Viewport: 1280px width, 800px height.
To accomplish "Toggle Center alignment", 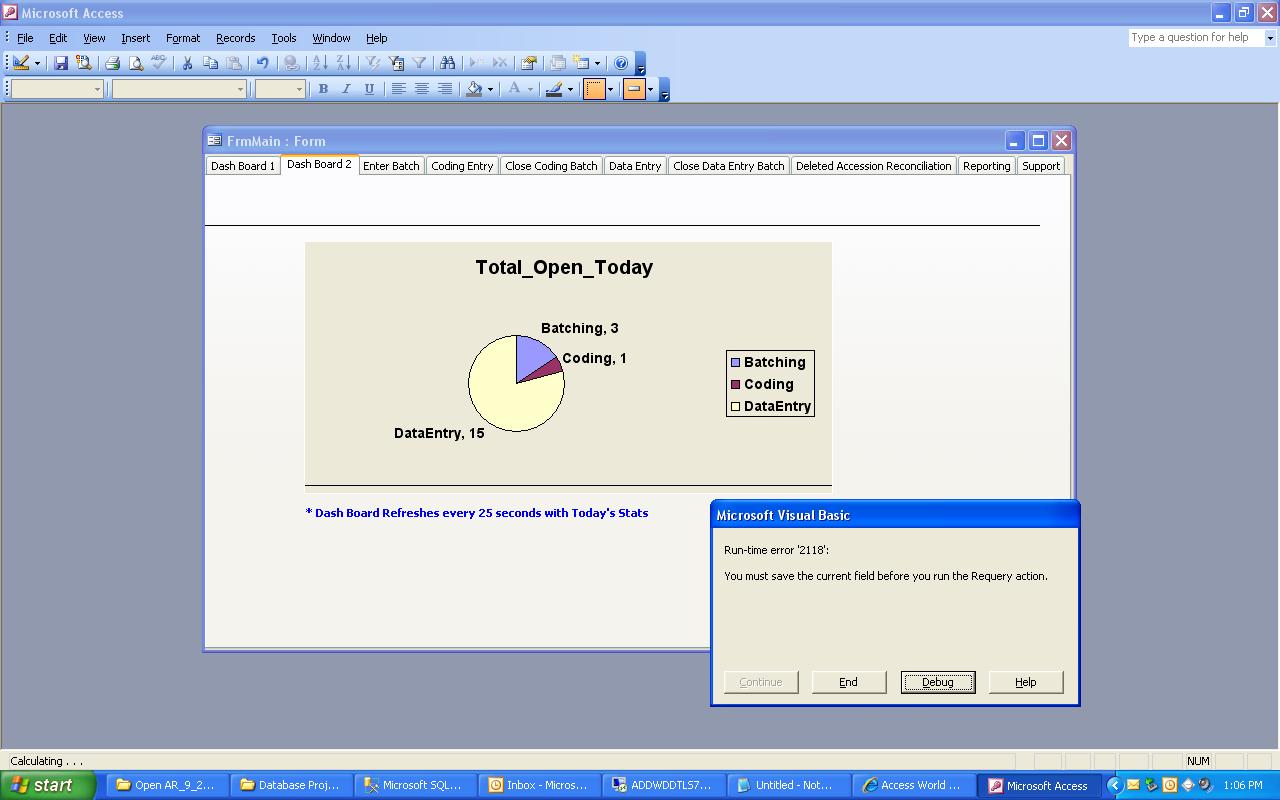I will (x=421, y=89).
